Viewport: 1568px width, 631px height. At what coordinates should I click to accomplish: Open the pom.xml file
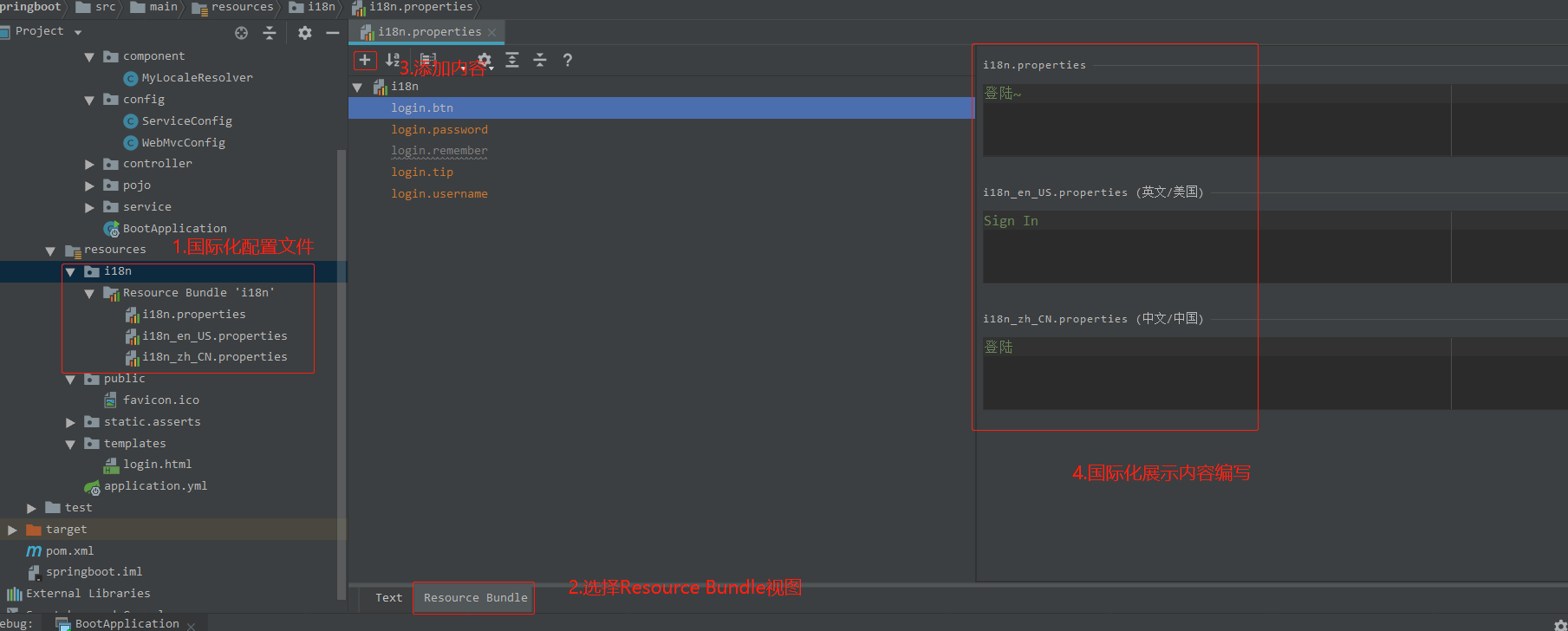60,551
